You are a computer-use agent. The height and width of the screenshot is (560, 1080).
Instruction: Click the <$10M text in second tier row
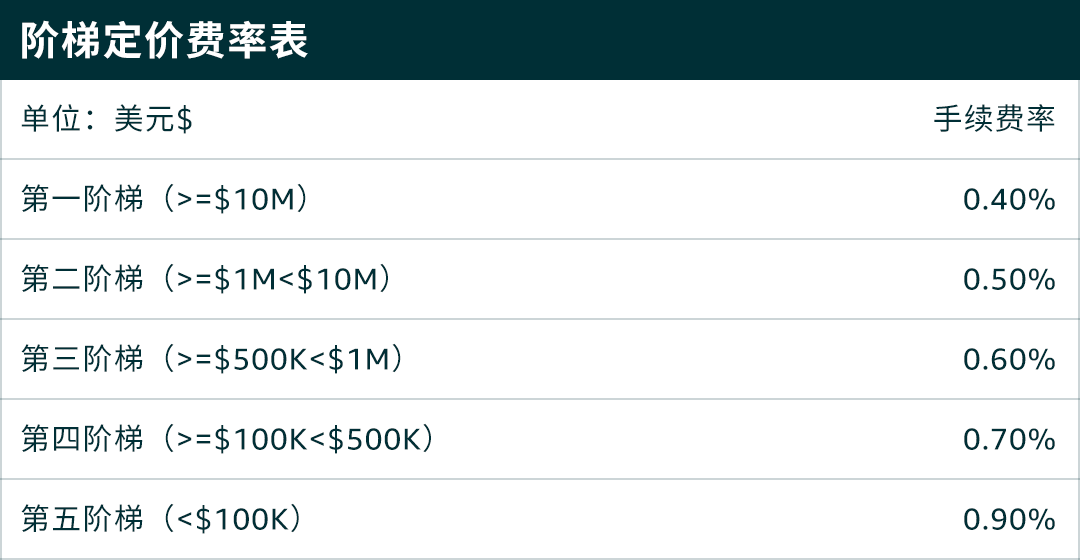click(x=328, y=279)
